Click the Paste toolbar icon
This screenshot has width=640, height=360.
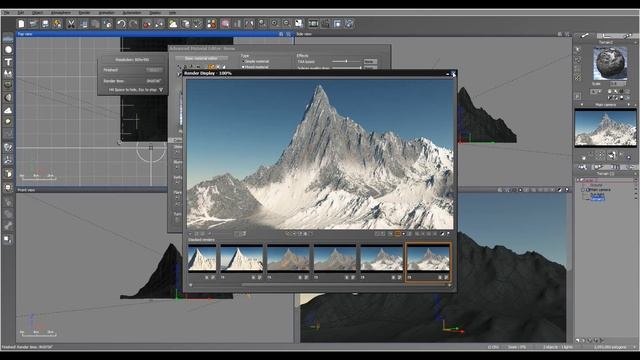coord(95,24)
